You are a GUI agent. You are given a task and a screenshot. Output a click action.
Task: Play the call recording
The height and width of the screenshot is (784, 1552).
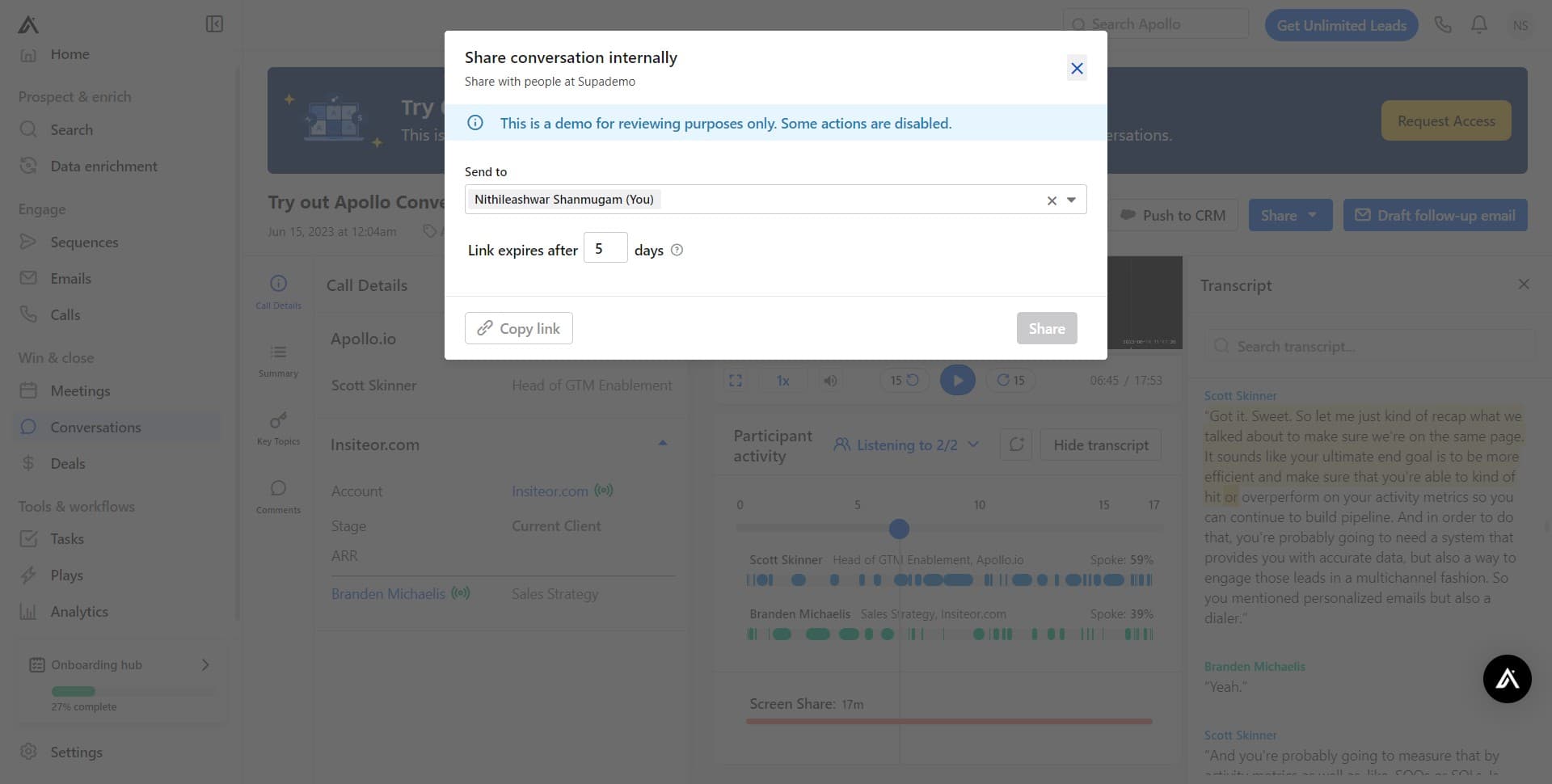click(957, 380)
